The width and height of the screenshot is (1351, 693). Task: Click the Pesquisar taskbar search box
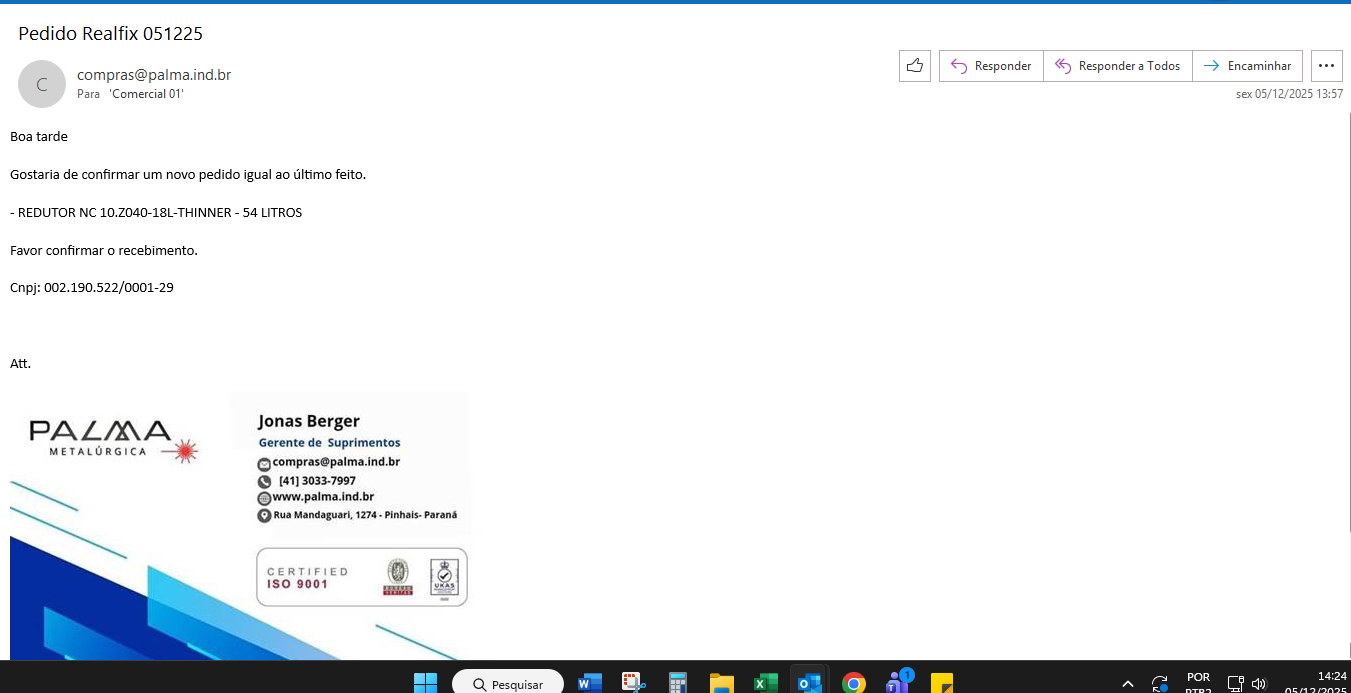click(x=508, y=684)
